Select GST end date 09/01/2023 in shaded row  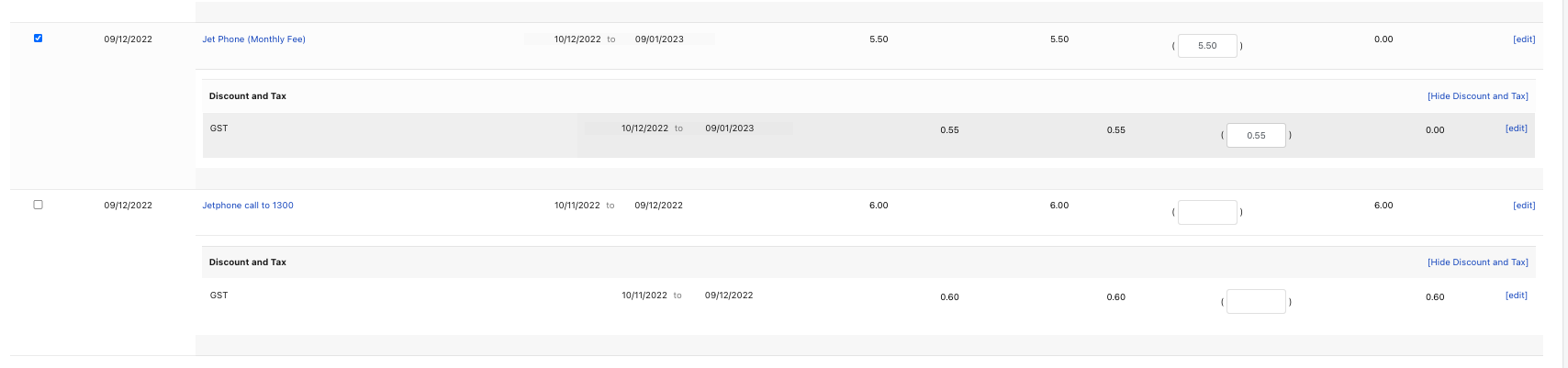click(730, 128)
